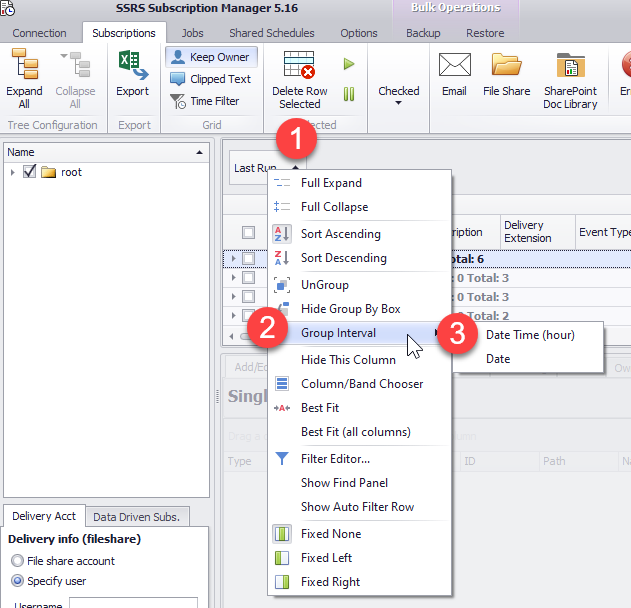
Task: Toggle the Time Filter option
Action: 205,101
